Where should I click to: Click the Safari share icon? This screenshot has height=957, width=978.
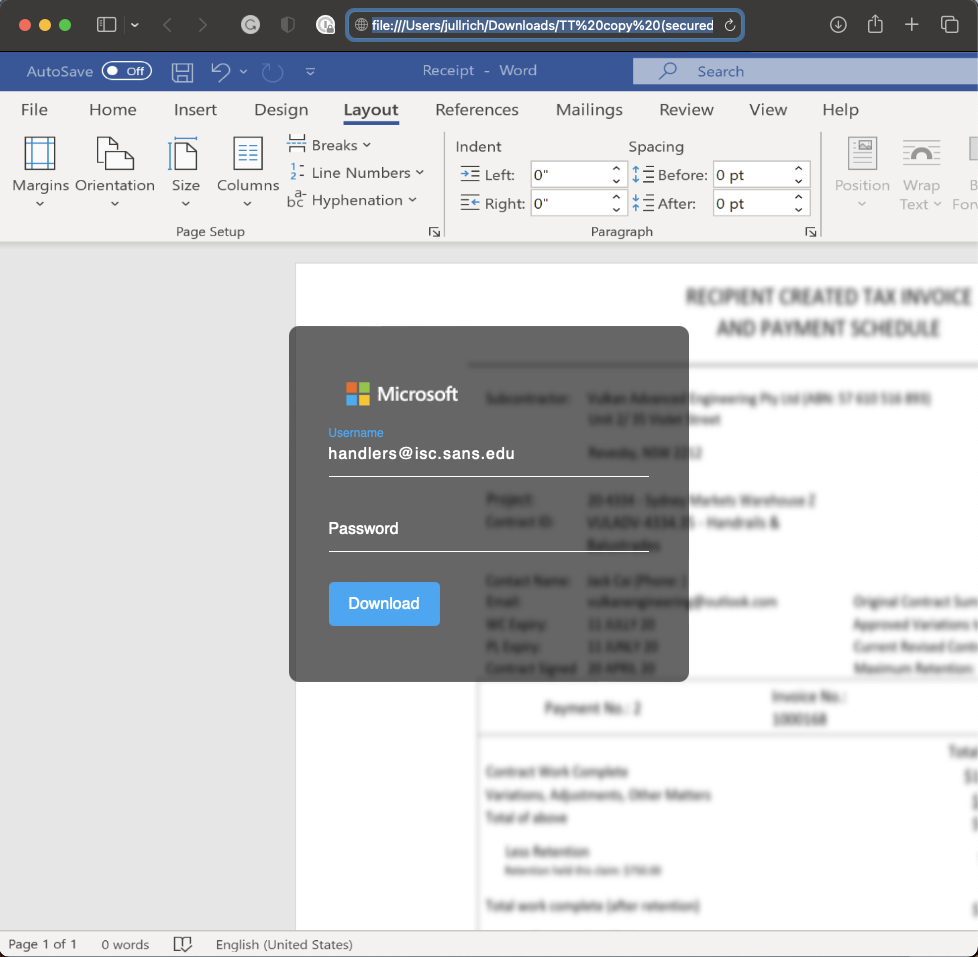[875, 25]
